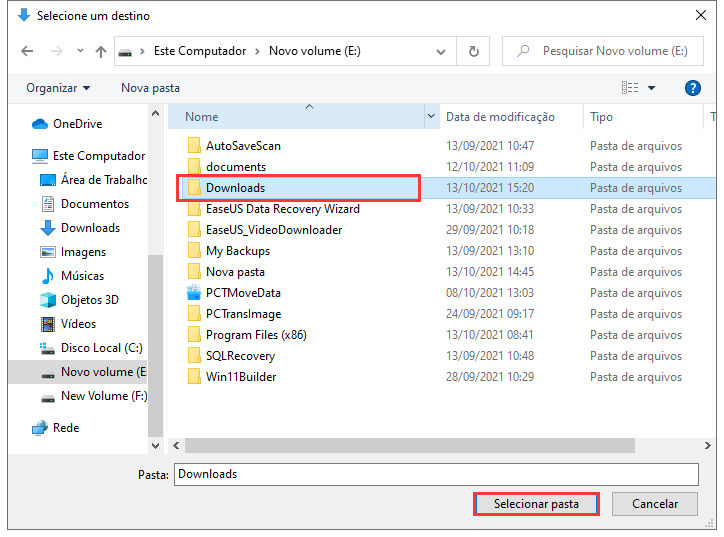Image resolution: width=724 pixels, height=537 pixels.
Task: Click the Nova pasta toolbar button
Action: coord(150,88)
